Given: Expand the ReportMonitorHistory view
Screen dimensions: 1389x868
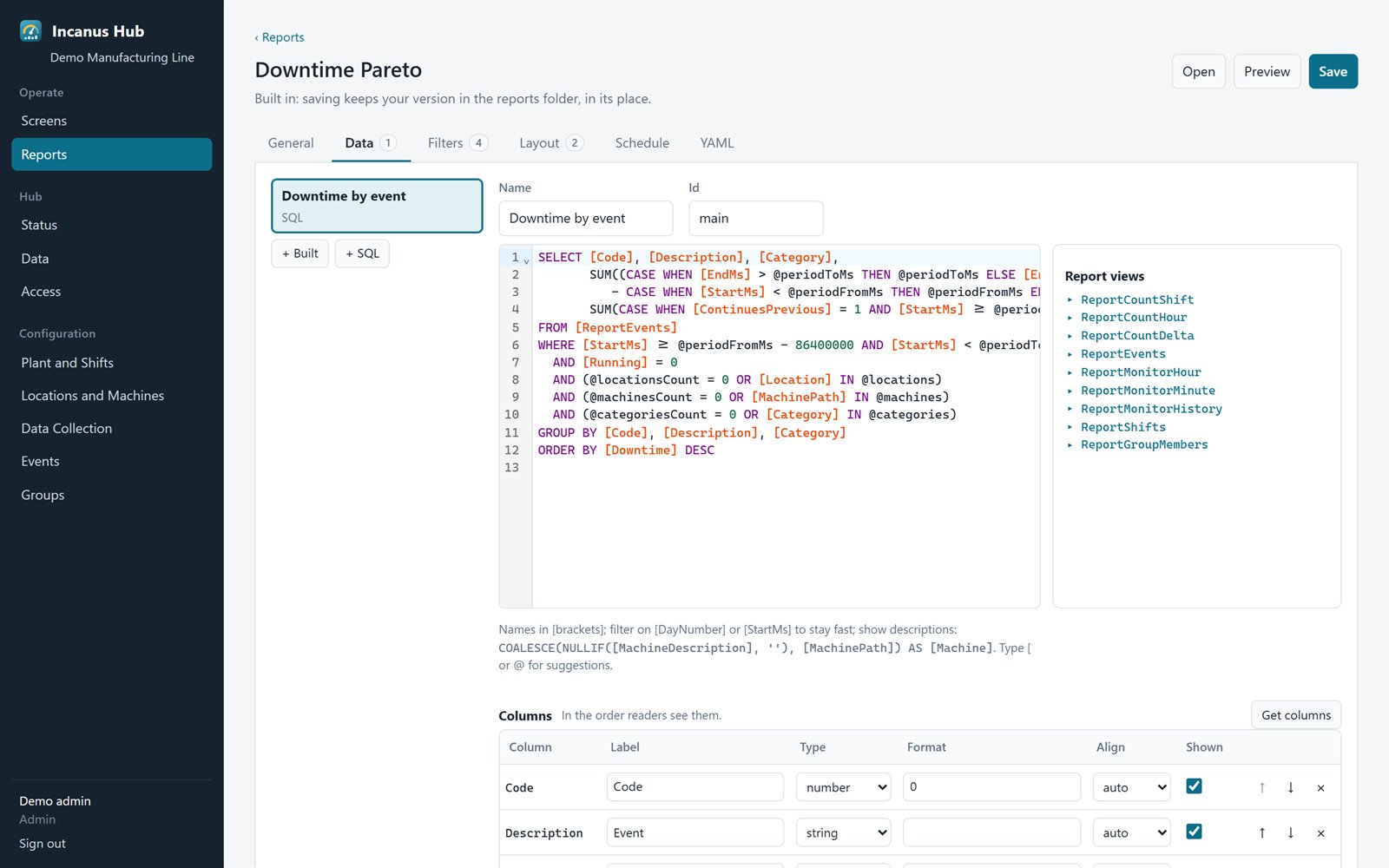Looking at the screenshot, I should [x=1150, y=409].
